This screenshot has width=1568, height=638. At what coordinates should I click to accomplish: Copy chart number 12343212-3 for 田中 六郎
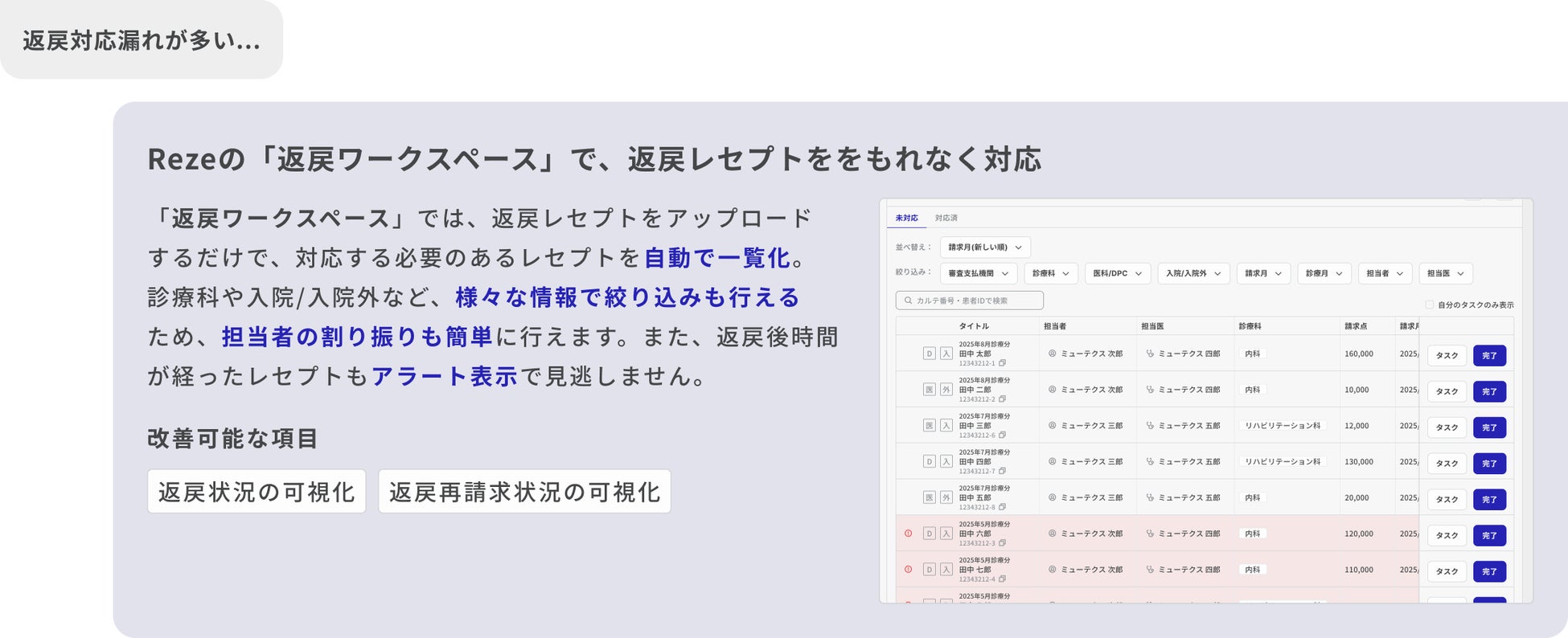1002,543
